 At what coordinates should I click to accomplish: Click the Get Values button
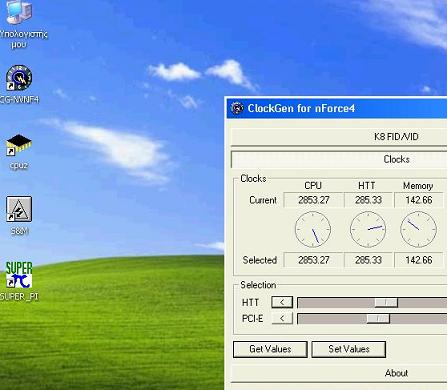270,349
